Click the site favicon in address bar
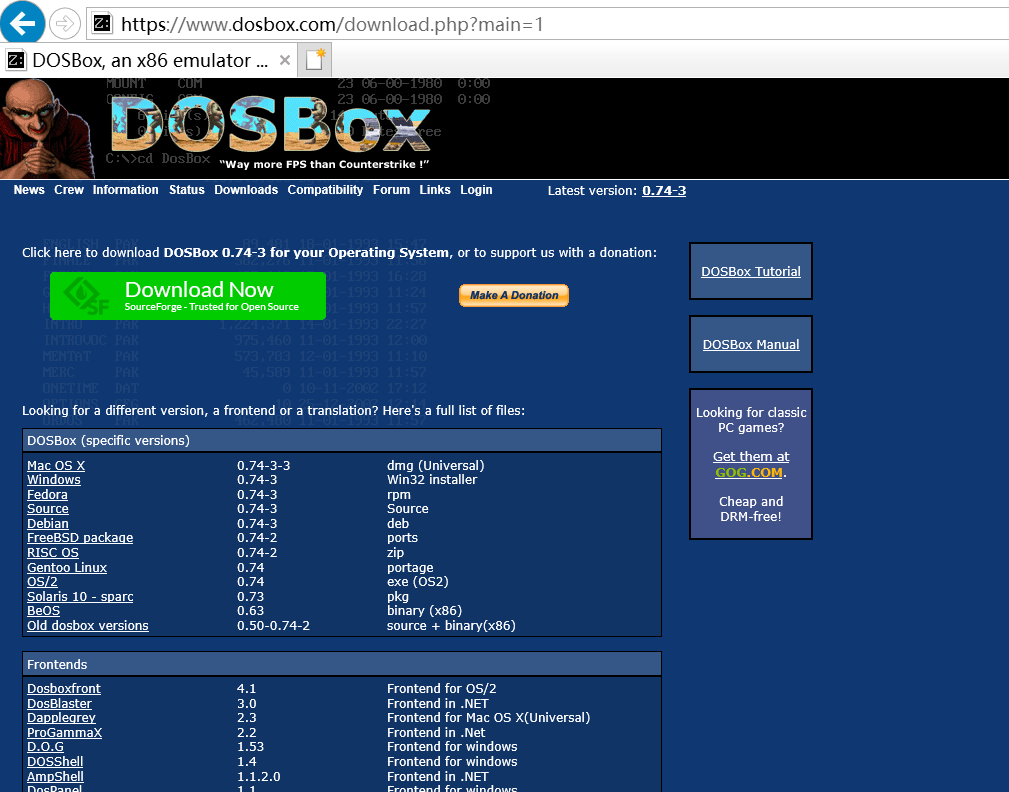1009x792 pixels. coord(102,24)
